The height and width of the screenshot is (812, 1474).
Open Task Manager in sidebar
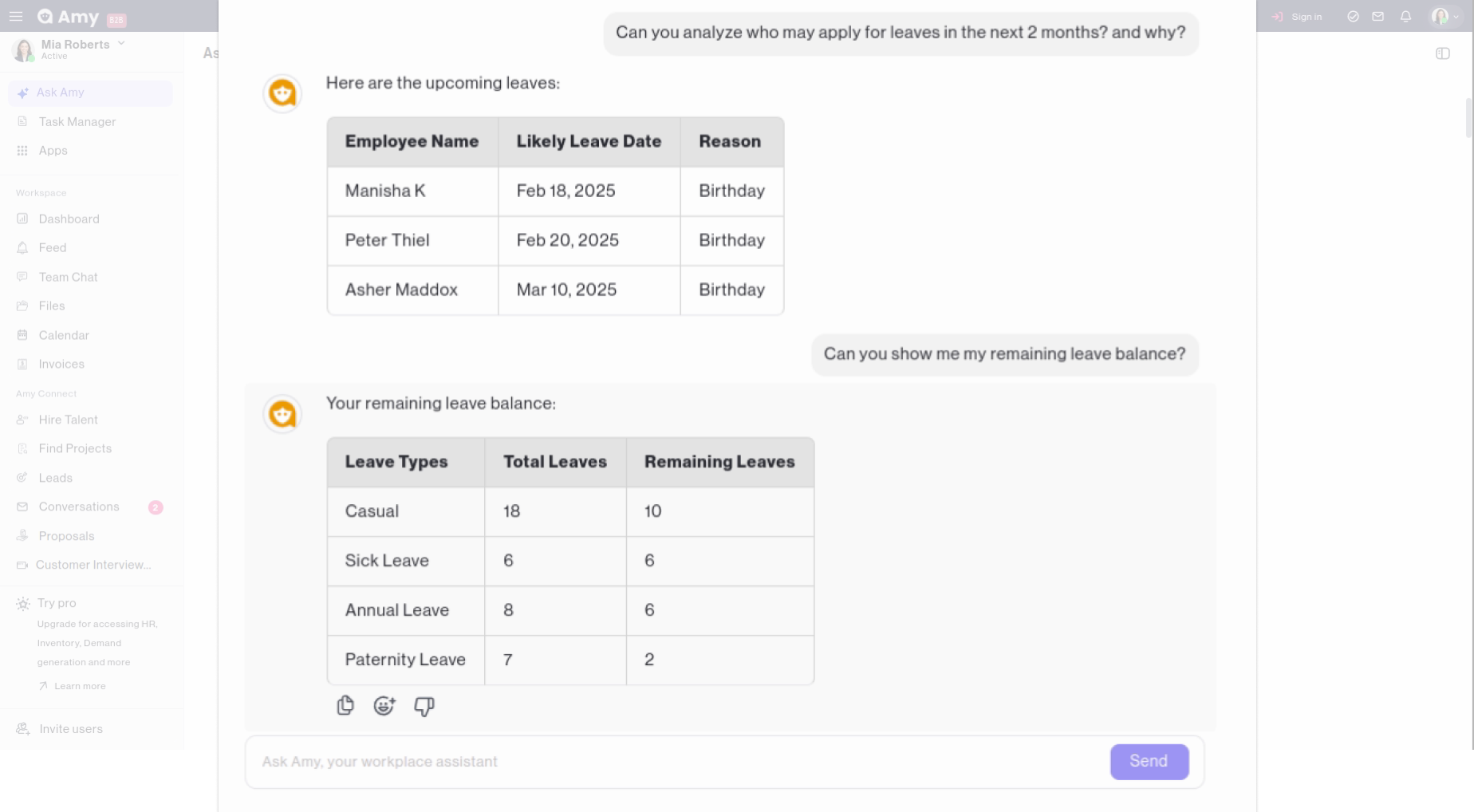click(x=77, y=121)
